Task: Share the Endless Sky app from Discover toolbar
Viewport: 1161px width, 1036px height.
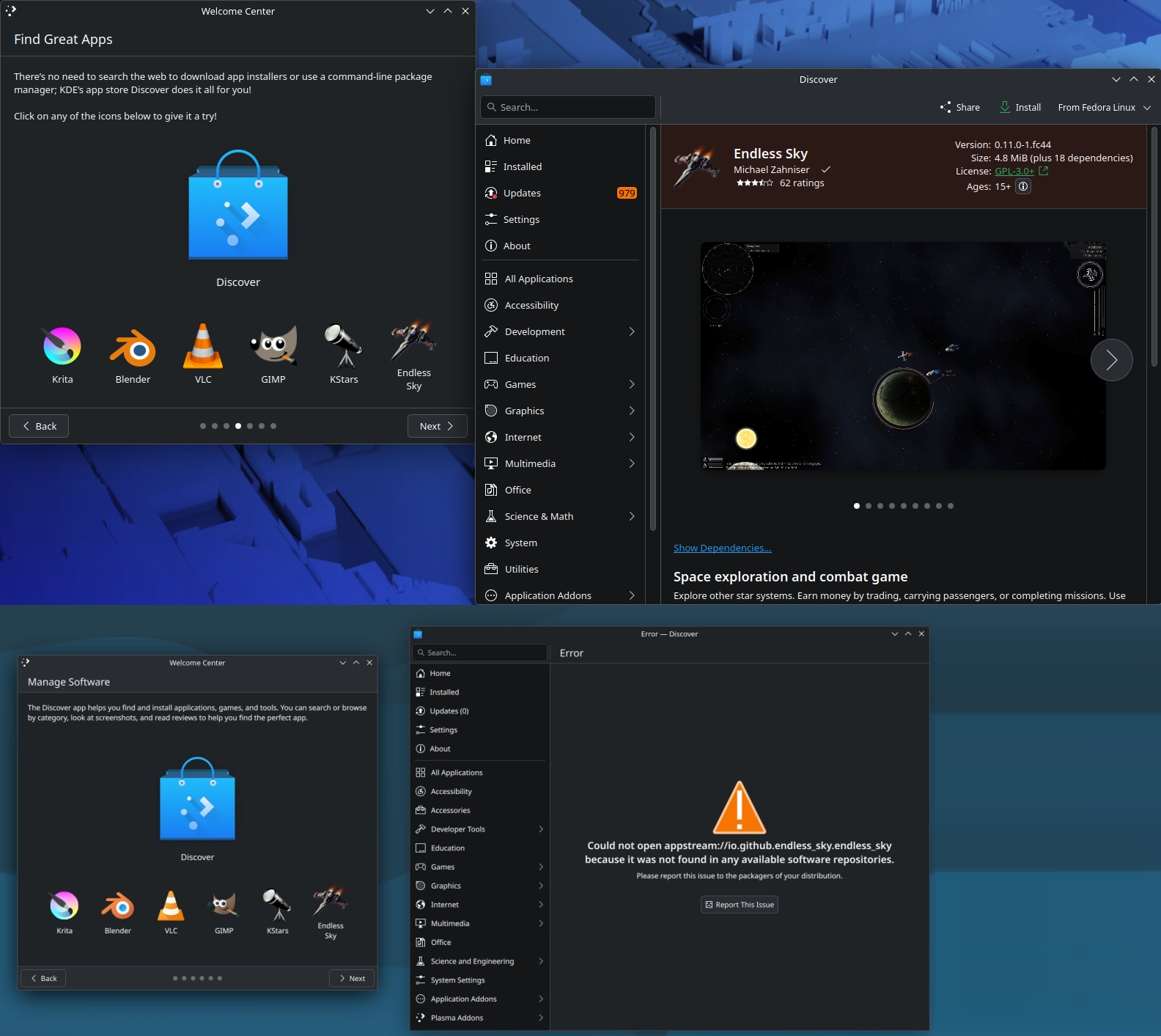Action: 960,107
